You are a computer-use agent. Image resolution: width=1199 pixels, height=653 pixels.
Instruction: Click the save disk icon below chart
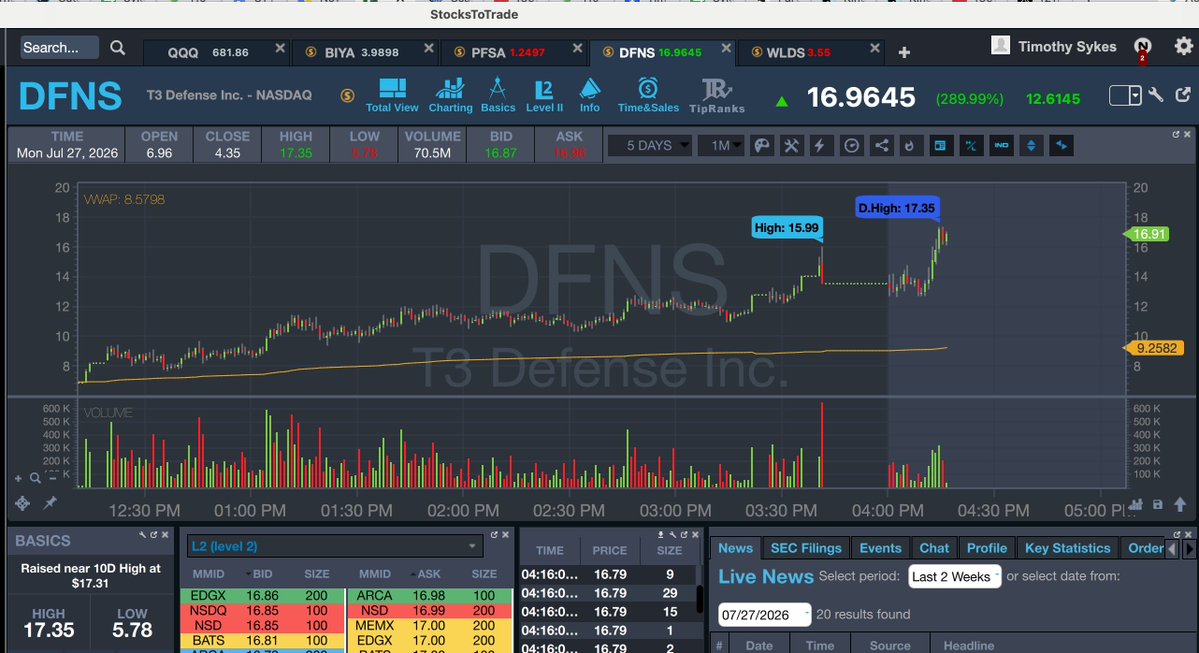click(x=1158, y=505)
